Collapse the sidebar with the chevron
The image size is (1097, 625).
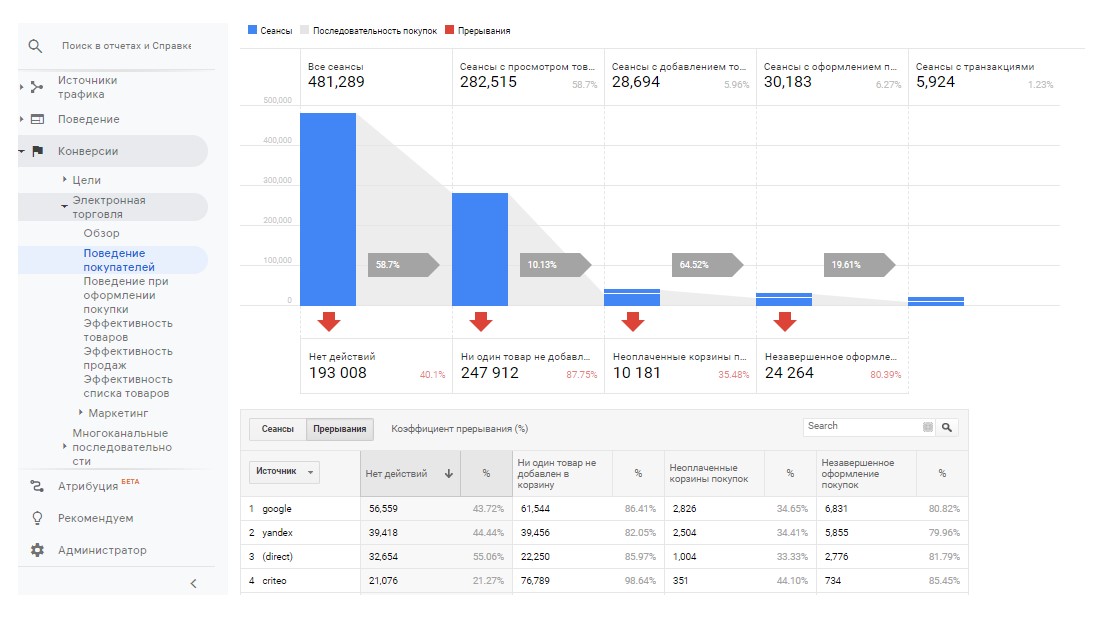pos(194,584)
